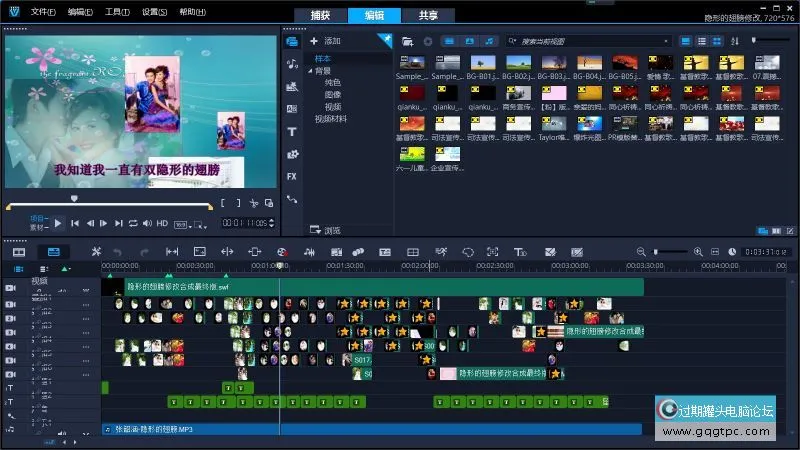
Task: Click the scissors split clip icon
Action: [x=254, y=203]
